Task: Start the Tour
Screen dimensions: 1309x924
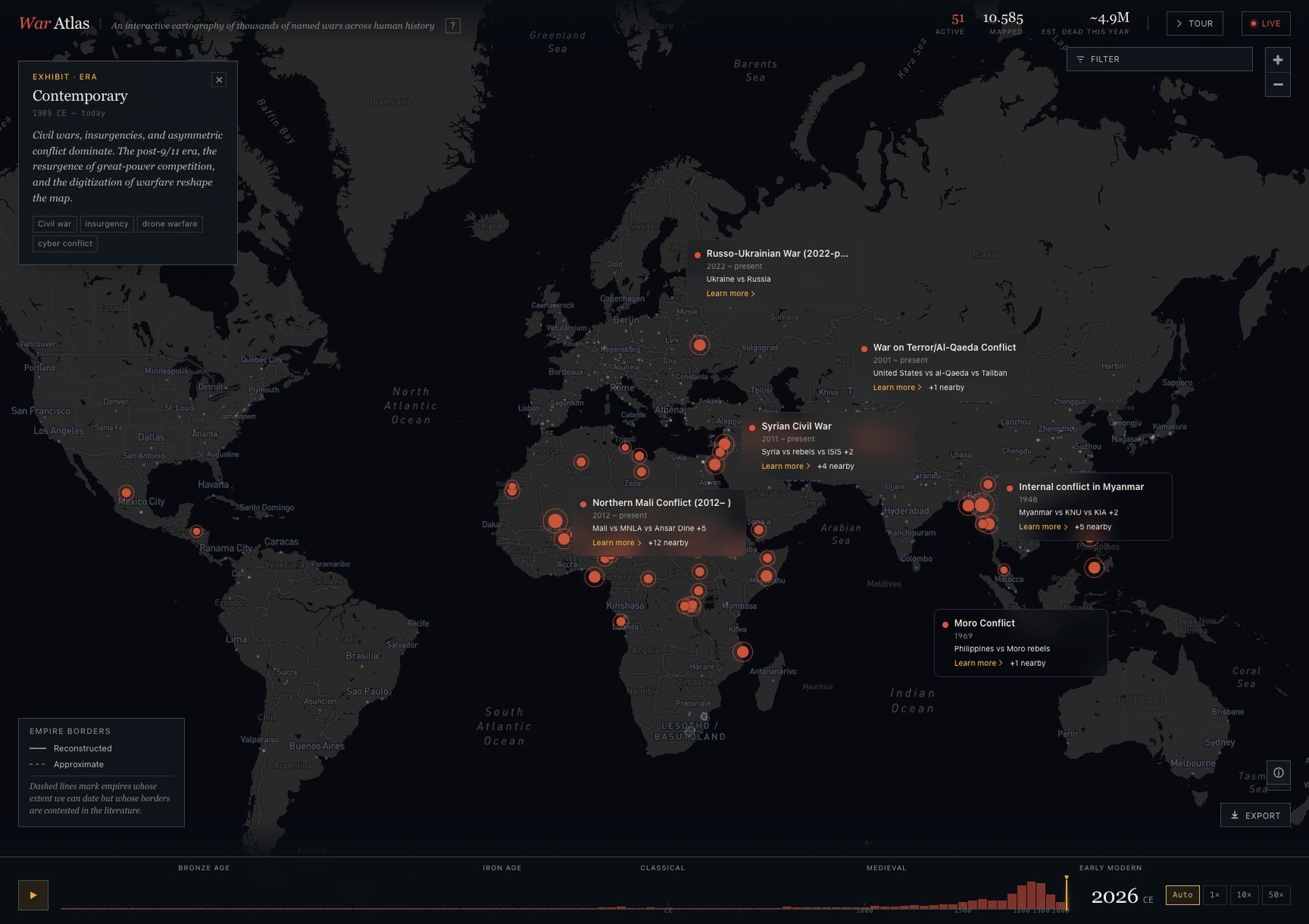Action: [1194, 23]
